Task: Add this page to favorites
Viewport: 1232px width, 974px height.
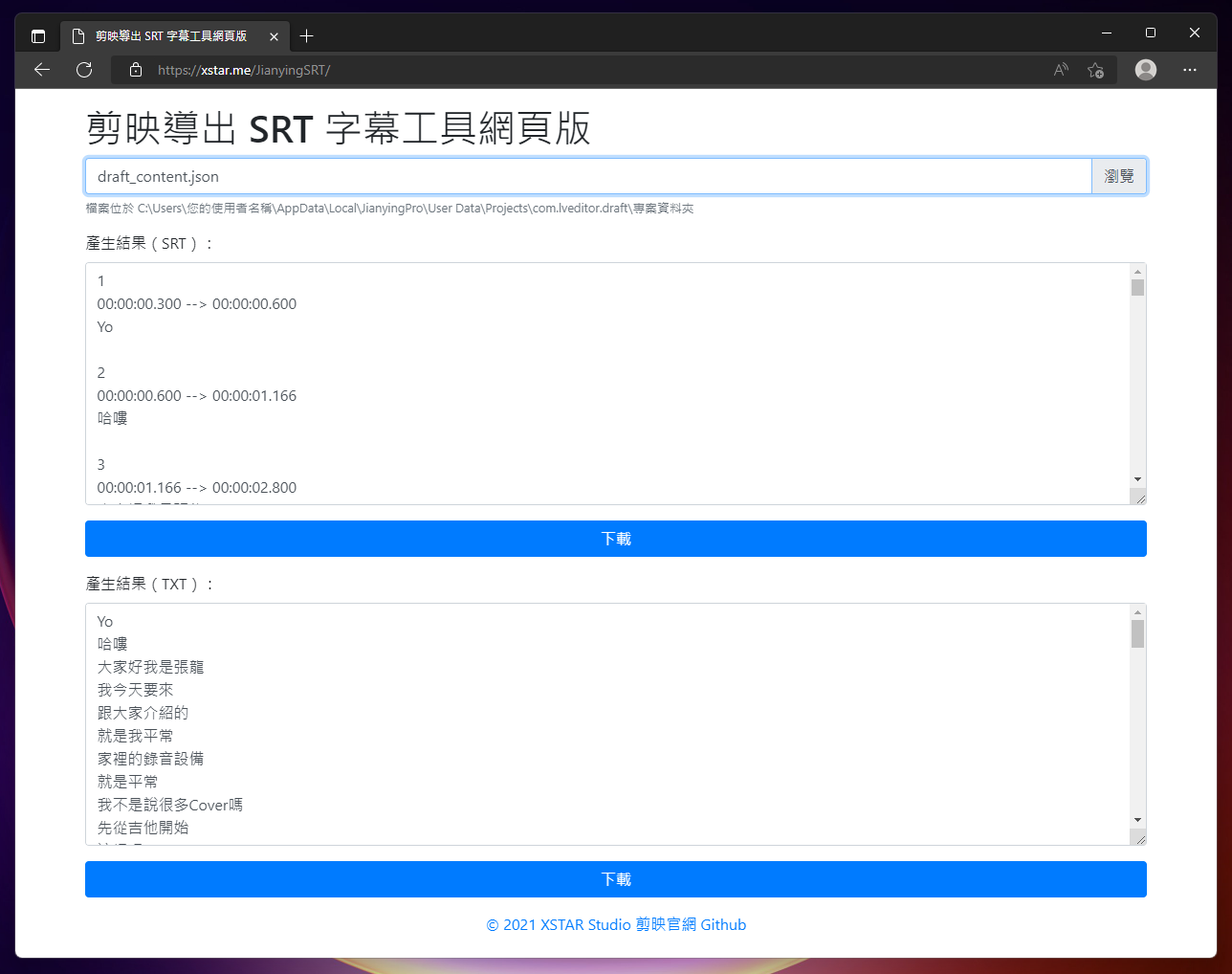Action: click(1096, 70)
